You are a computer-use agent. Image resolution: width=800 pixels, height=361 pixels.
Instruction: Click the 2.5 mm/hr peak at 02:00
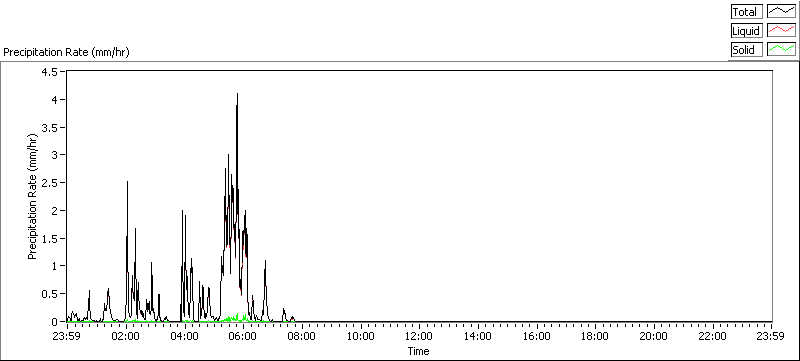(x=128, y=182)
